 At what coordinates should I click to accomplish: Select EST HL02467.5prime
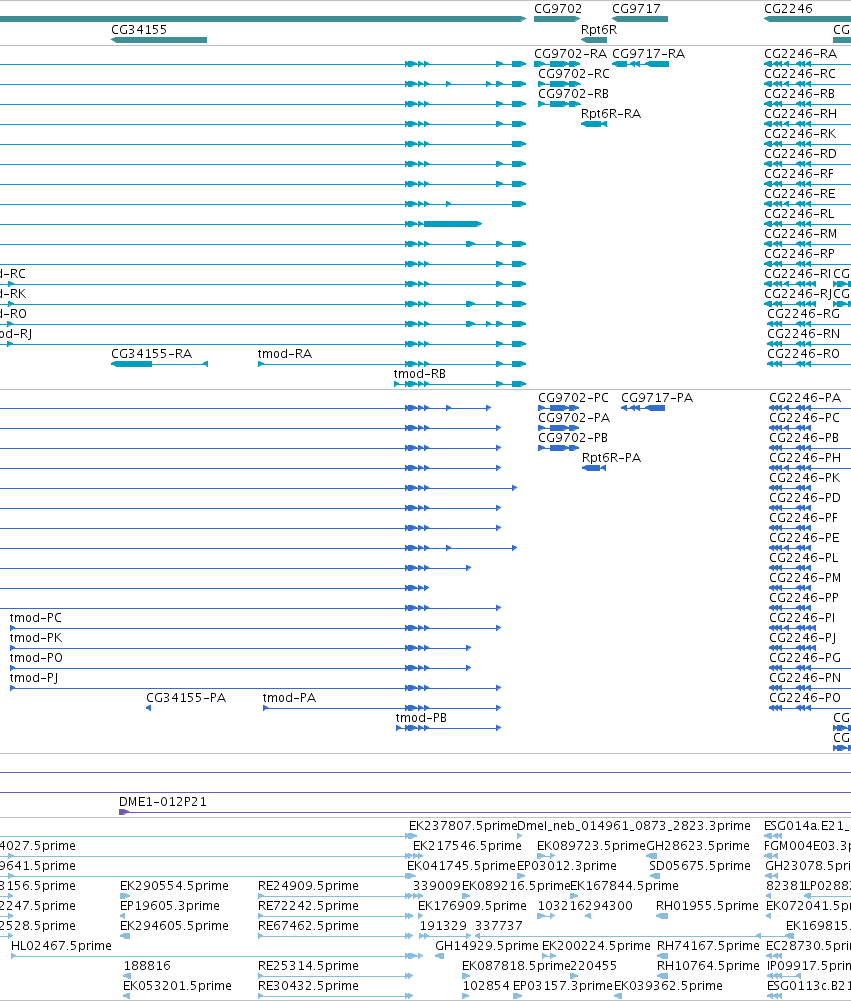[x=61, y=946]
